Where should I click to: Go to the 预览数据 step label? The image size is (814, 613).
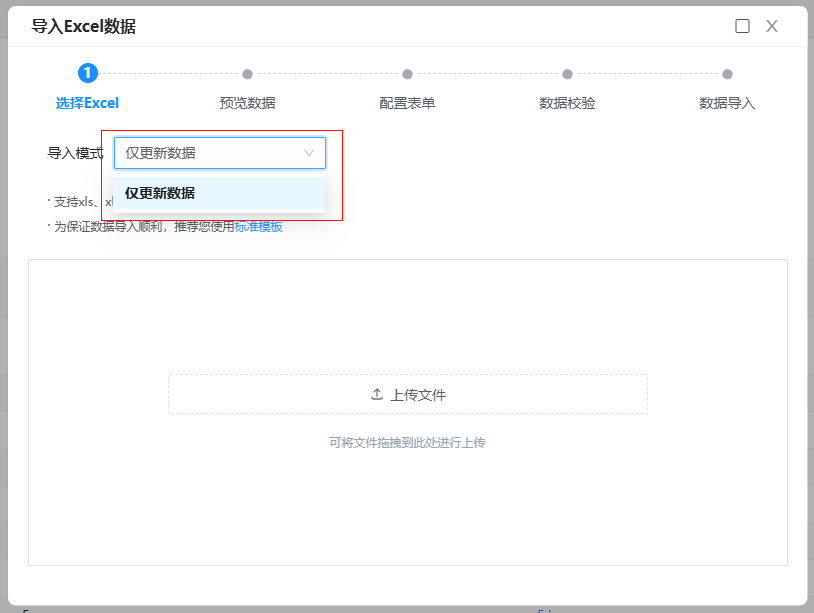[247, 103]
